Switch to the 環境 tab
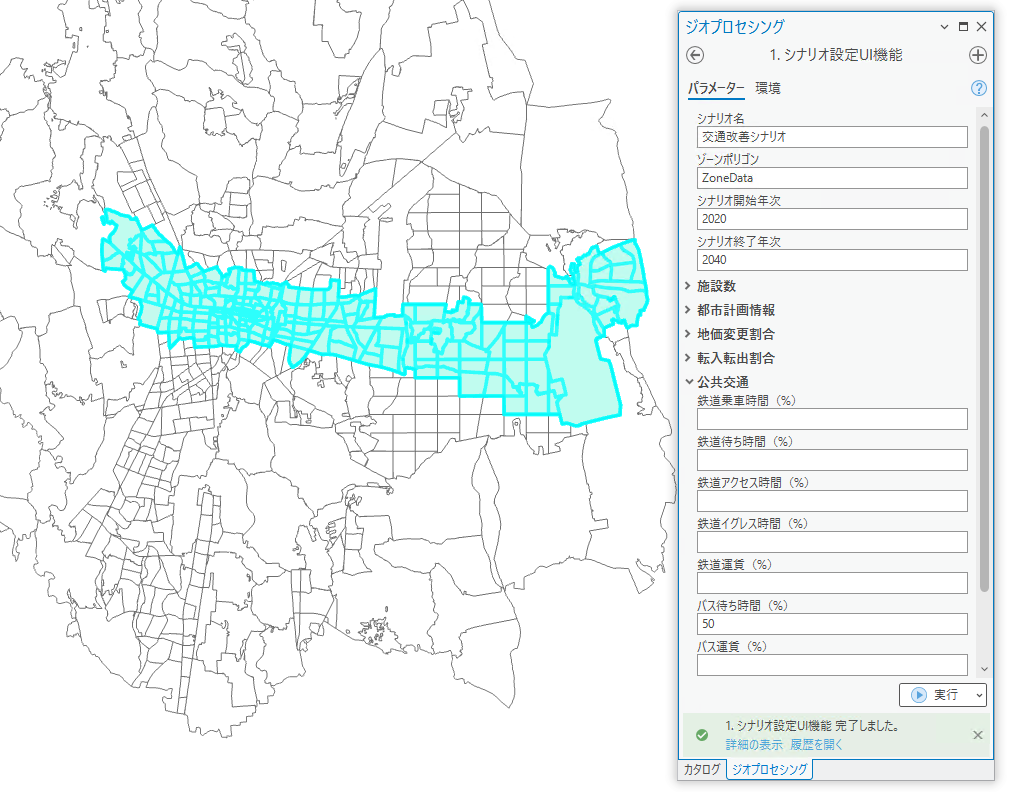Viewport: 1015px width, 792px height. pos(768,88)
